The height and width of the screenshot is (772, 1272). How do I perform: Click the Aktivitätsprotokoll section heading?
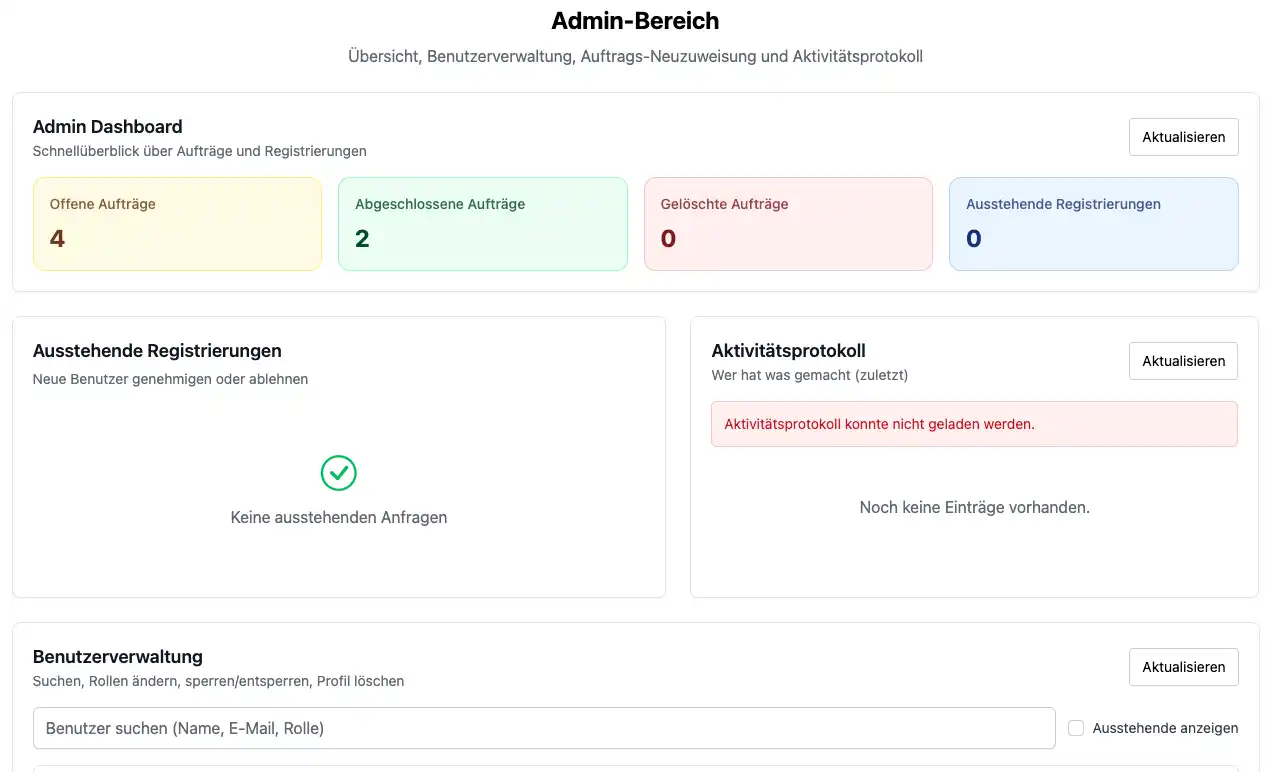tap(788, 351)
